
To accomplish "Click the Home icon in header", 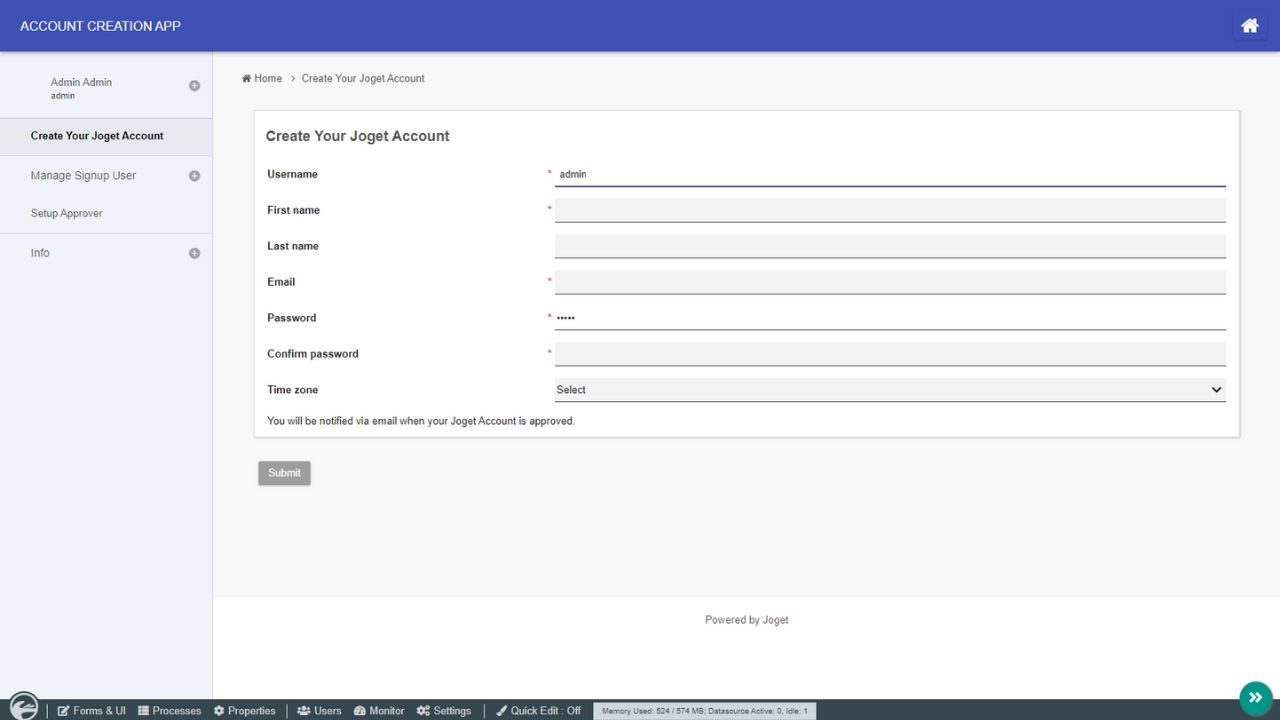I will (1249, 26).
